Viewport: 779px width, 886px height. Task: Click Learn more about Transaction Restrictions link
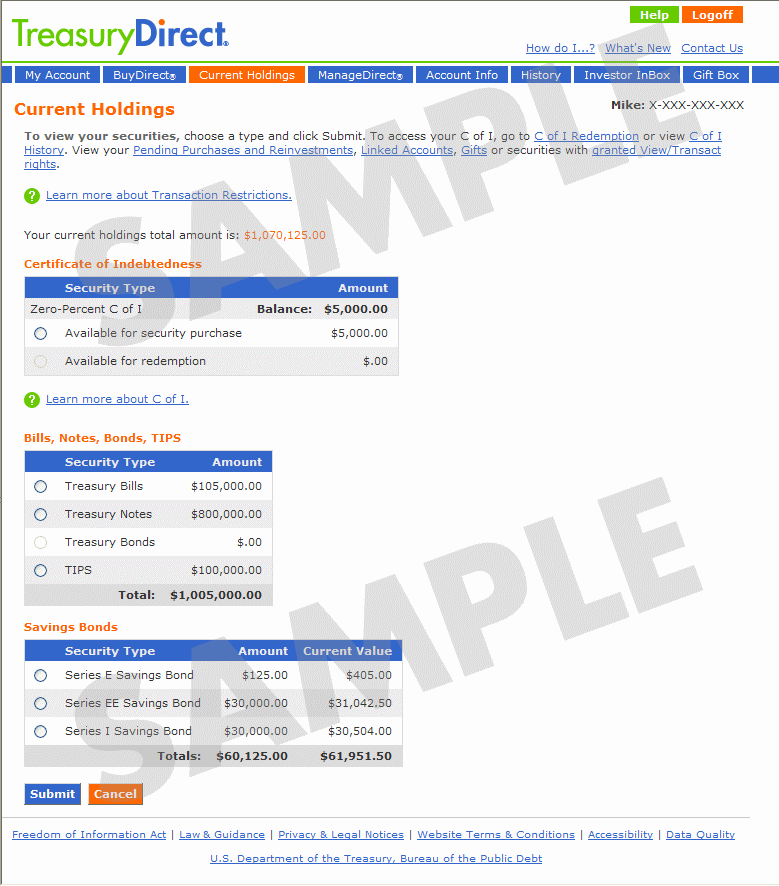coord(169,195)
